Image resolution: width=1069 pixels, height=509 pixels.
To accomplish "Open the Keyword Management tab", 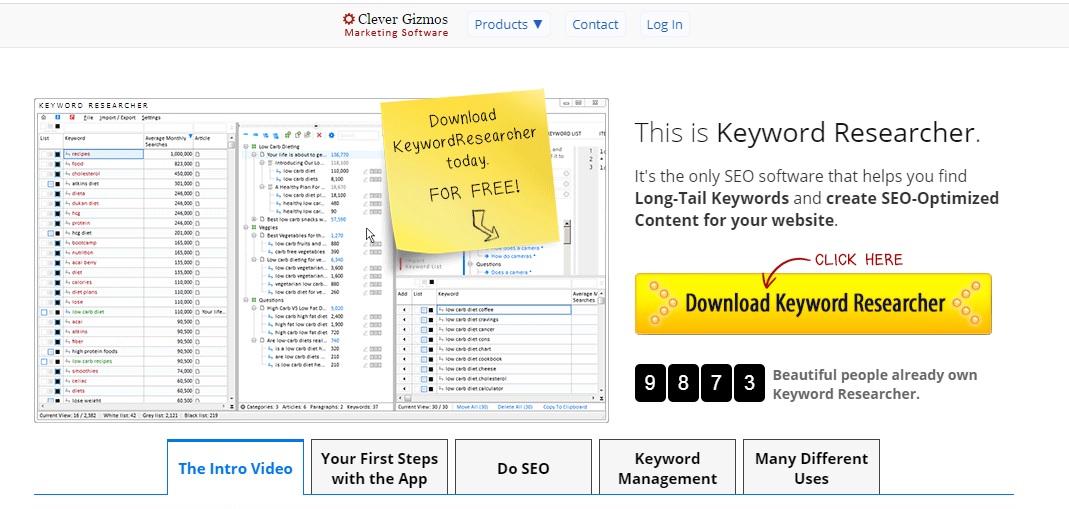I will pos(667,468).
